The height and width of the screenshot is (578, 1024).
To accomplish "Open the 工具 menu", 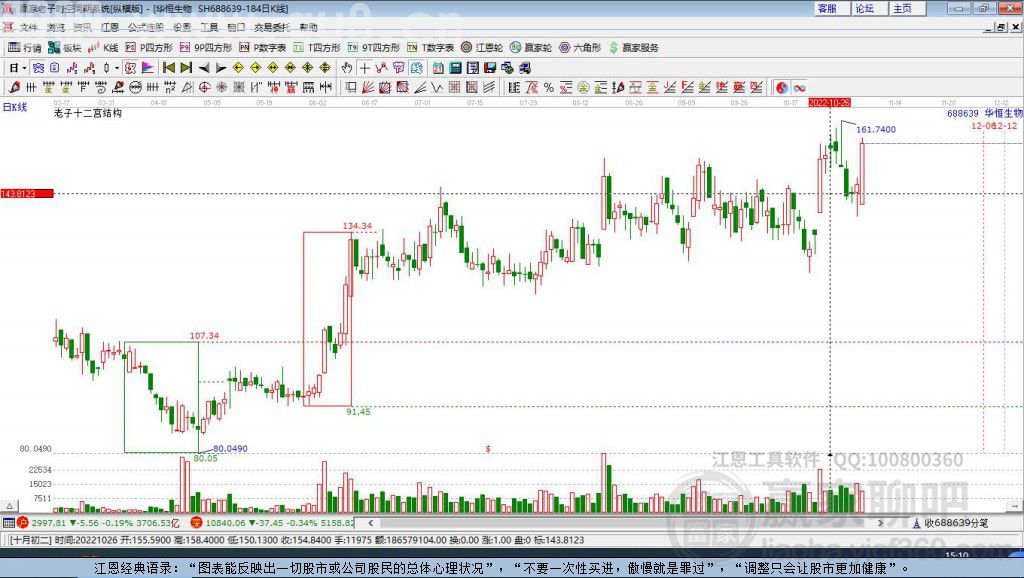I will tap(209, 27).
